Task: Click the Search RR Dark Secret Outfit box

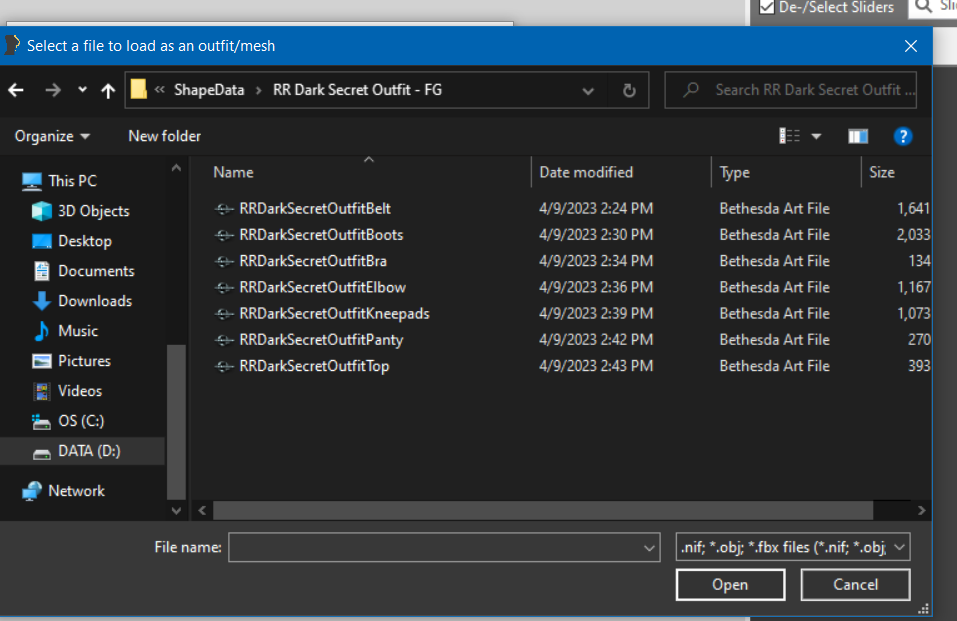Action: pyautogui.click(x=790, y=90)
